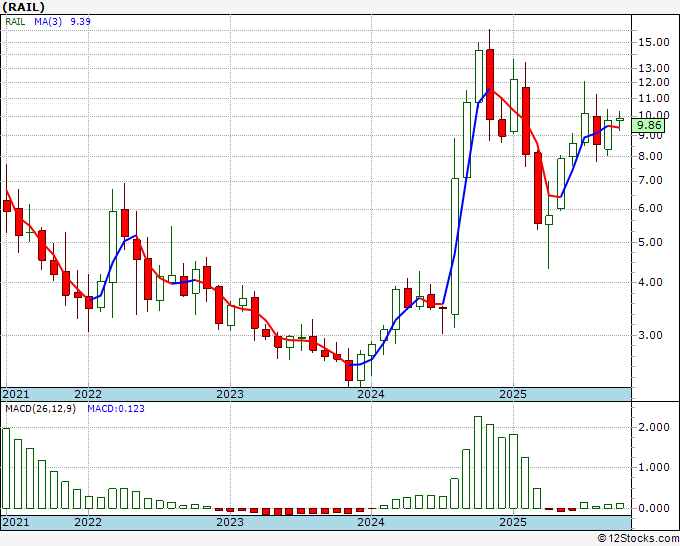Select the 2.000 MACD axis label

tap(654, 427)
